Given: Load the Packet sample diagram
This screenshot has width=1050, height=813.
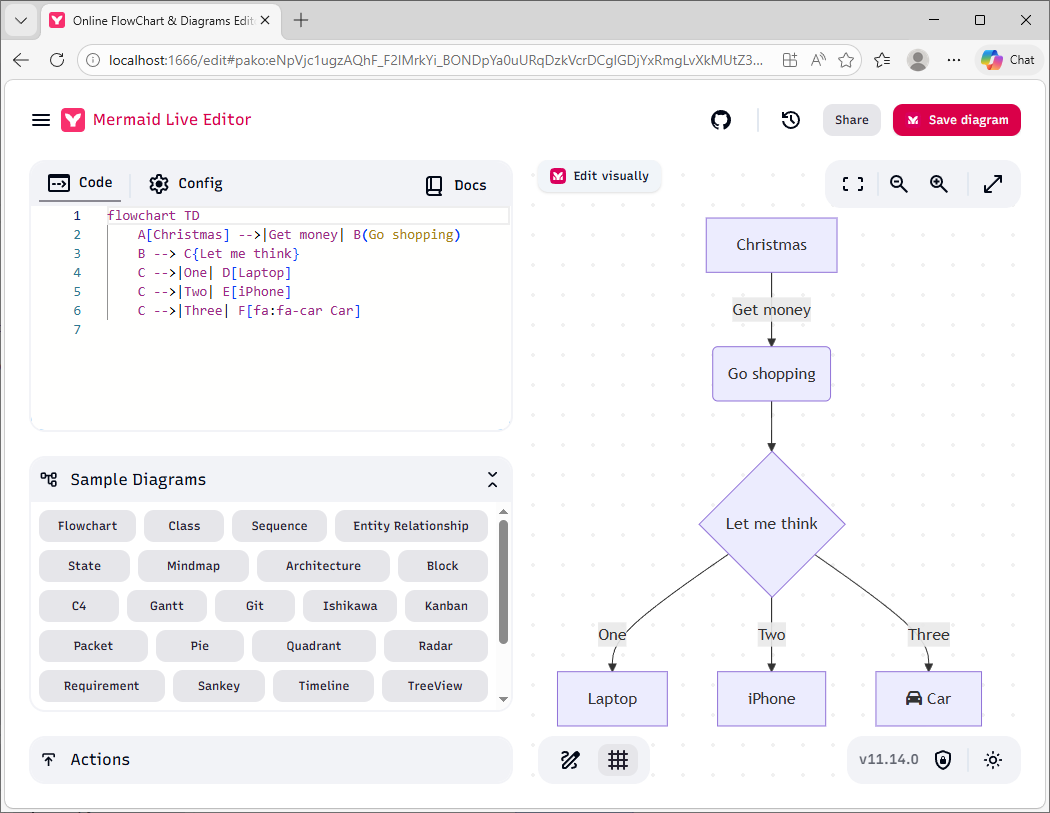Looking at the screenshot, I should (93, 646).
